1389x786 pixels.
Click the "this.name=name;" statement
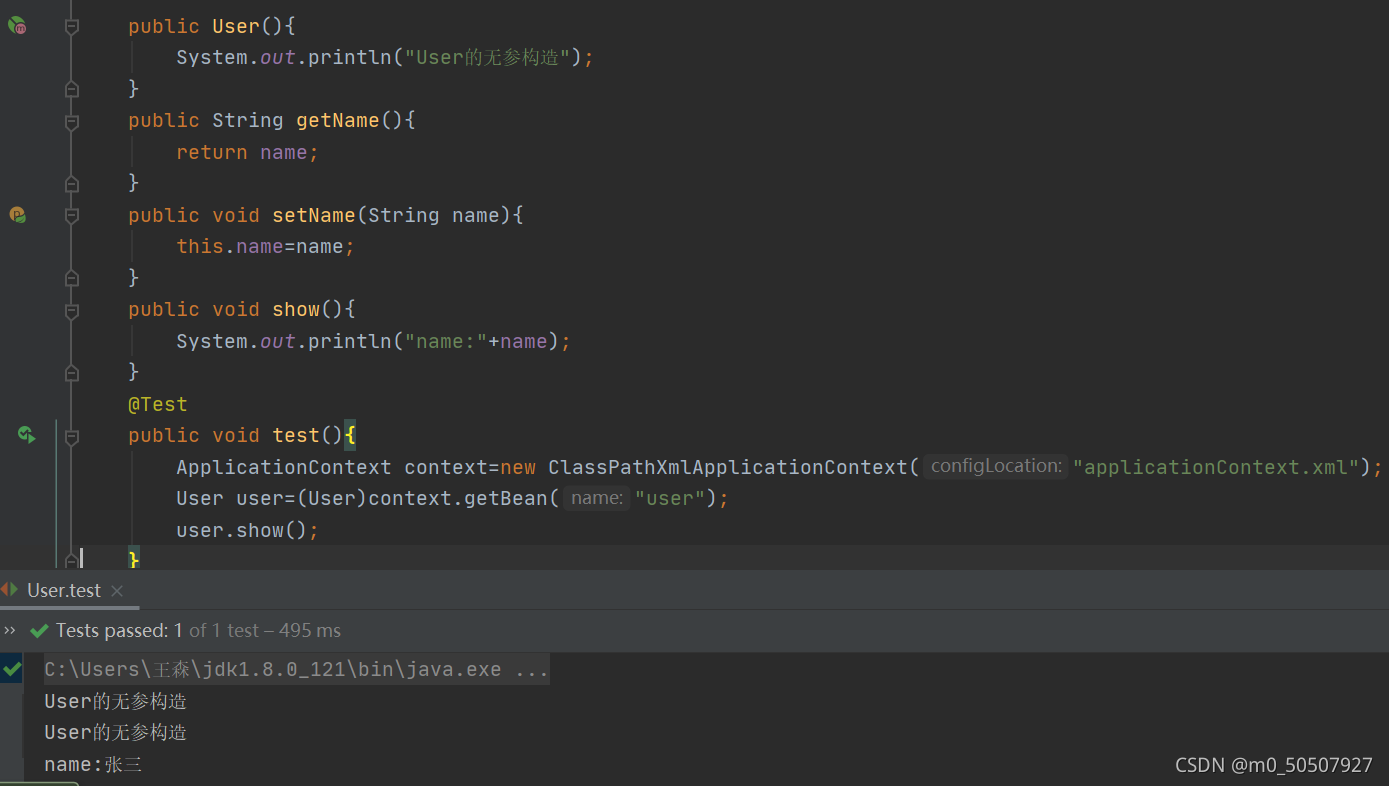tap(265, 246)
